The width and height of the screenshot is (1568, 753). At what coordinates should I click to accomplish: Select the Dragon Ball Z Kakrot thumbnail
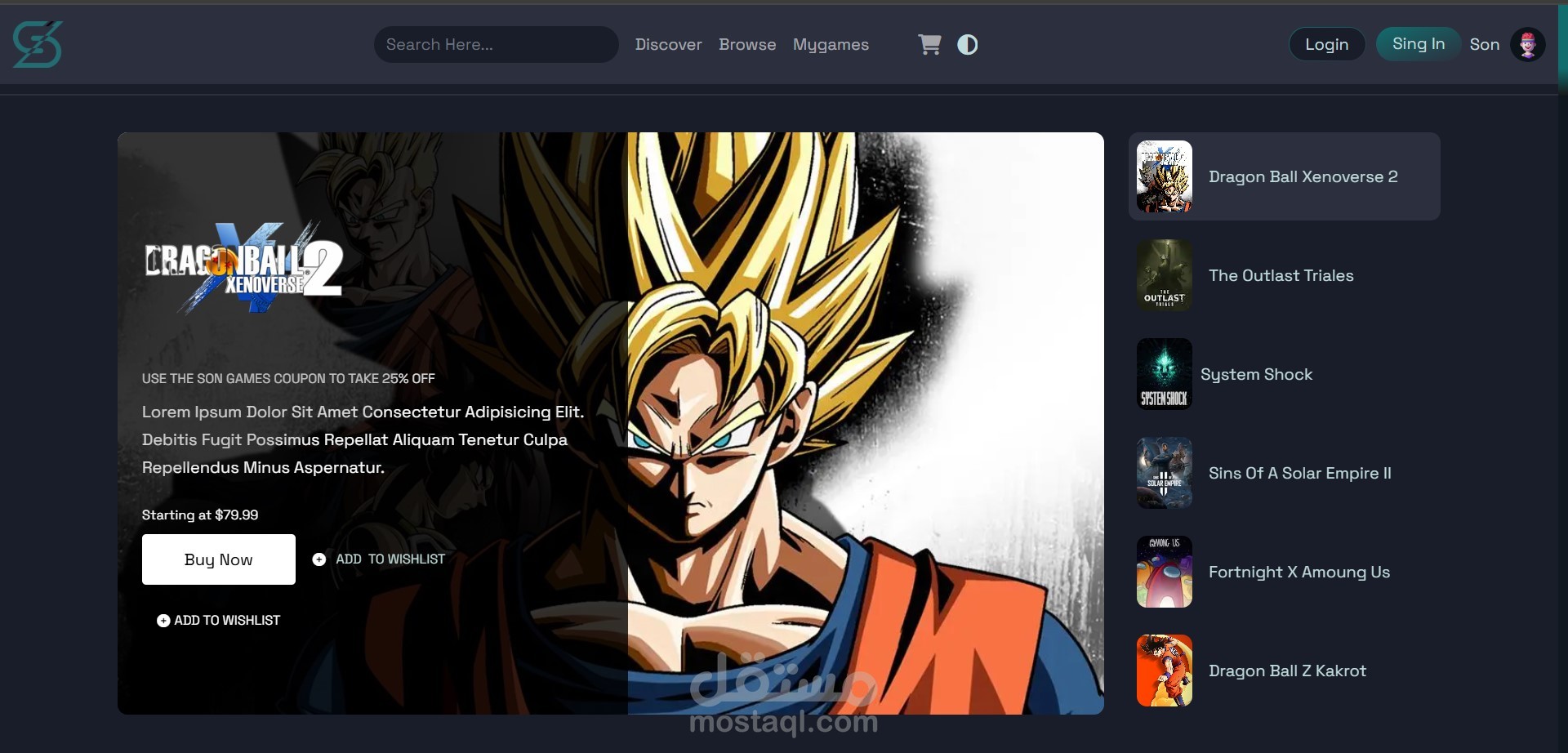[1165, 671]
